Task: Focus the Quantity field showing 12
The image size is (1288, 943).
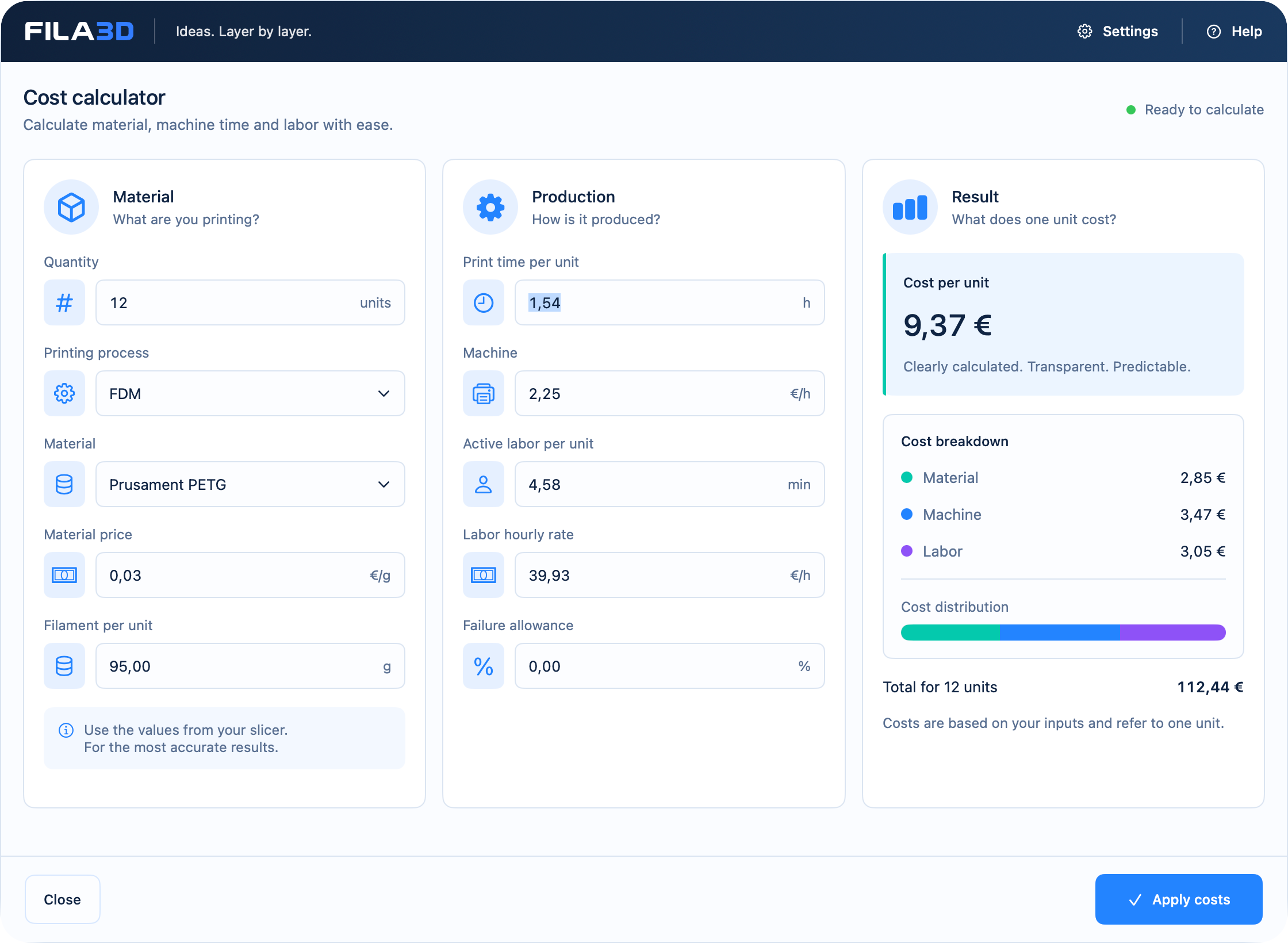Action: (250, 302)
